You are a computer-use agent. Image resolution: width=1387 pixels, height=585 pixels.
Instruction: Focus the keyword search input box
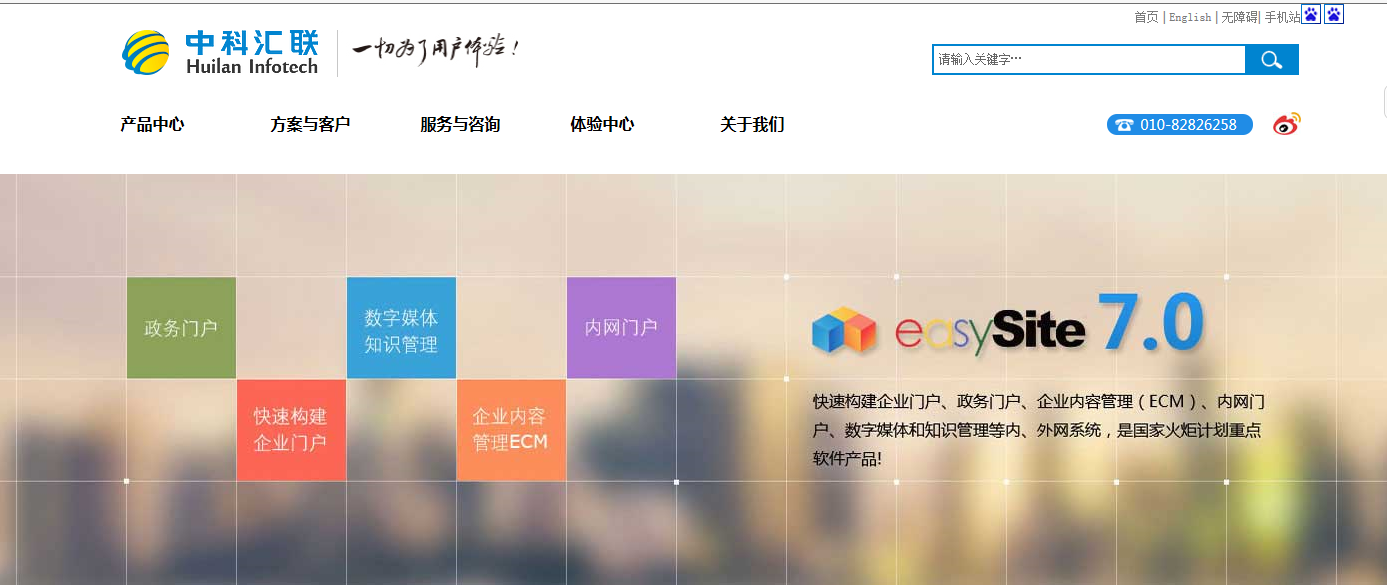pyautogui.click(x=1089, y=60)
